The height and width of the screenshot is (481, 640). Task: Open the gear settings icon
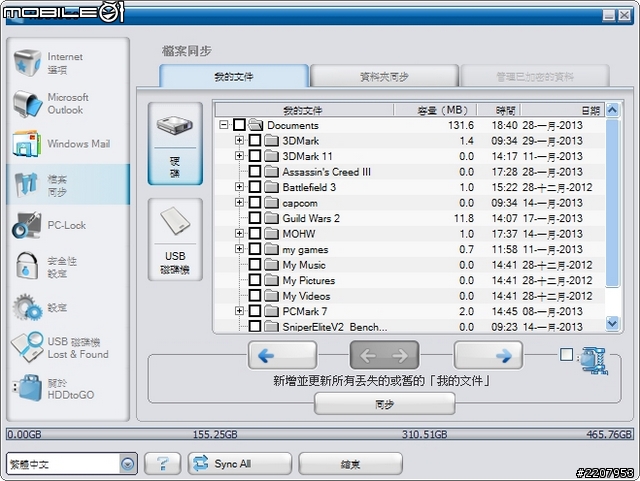(x=27, y=307)
